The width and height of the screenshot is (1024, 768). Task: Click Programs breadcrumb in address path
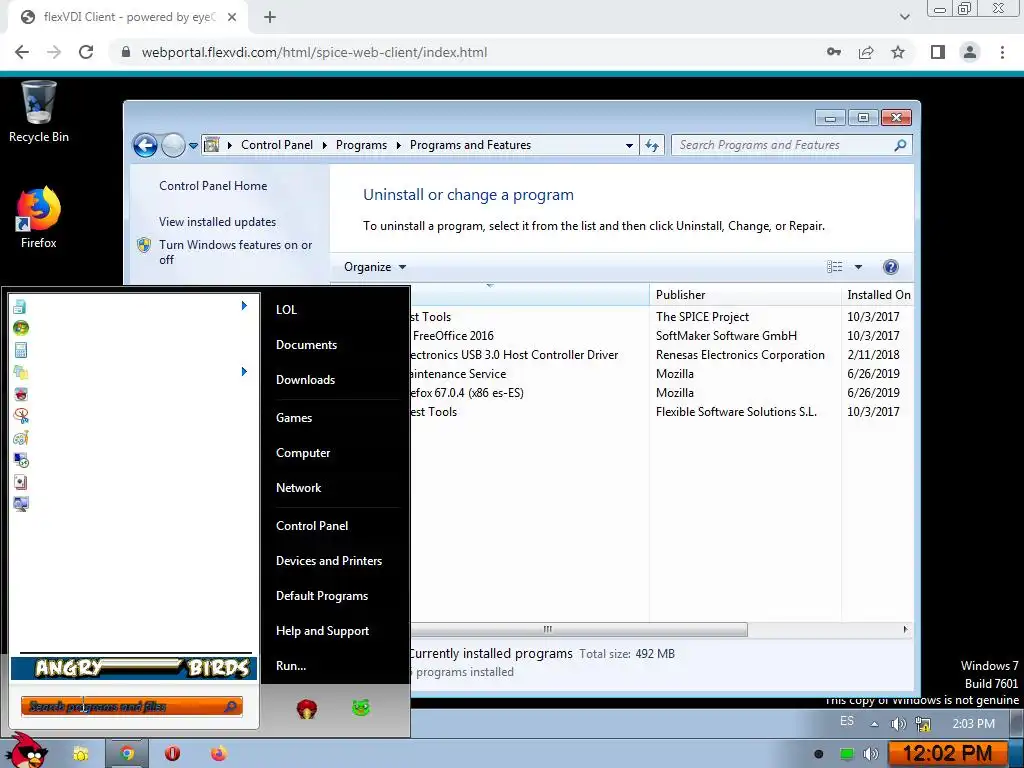[x=361, y=145]
